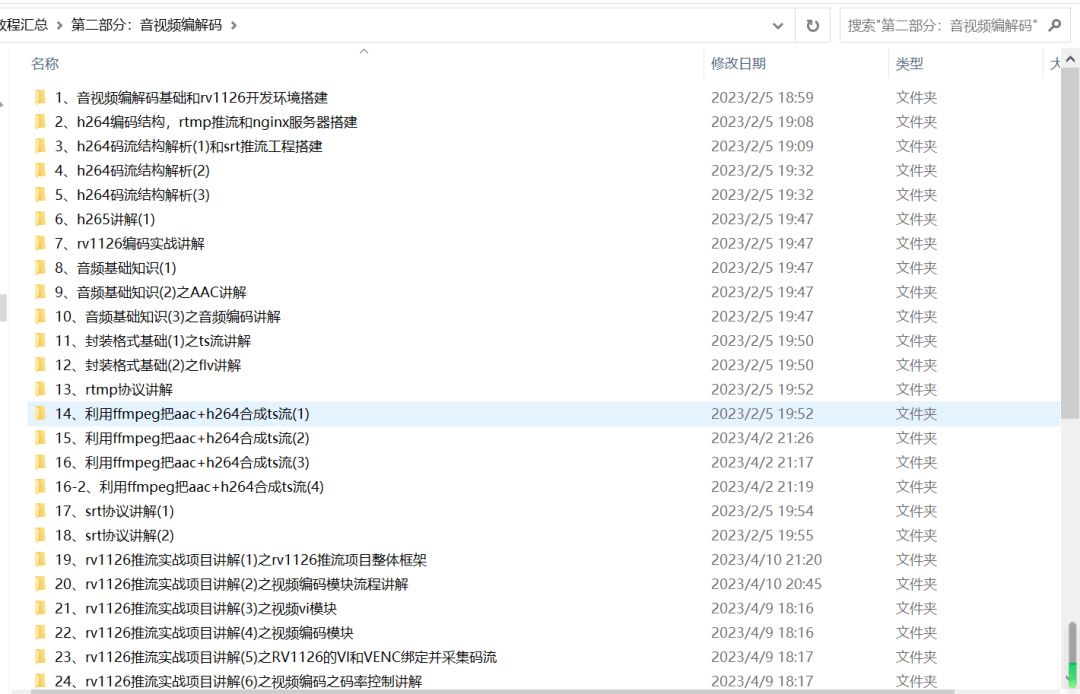Click the vertical scrollbar up arrow

(1070, 60)
